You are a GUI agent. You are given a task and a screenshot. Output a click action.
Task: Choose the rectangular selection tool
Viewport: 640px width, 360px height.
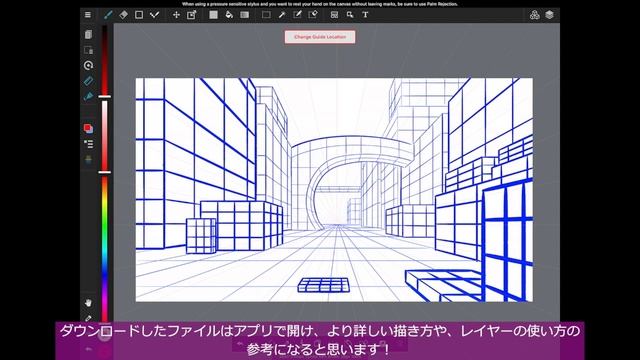pos(266,15)
